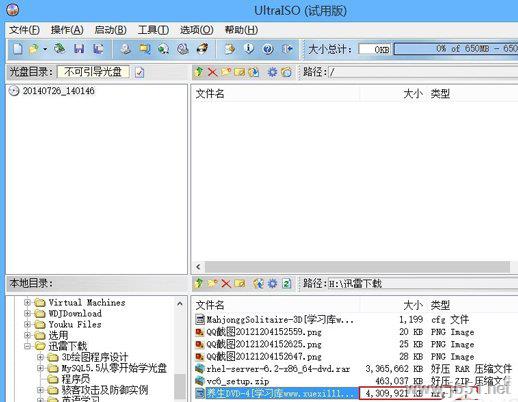The height and width of the screenshot is (402, 518).
Task: Click Add to image icon in local toolbar
Action: tap(258, 284)
